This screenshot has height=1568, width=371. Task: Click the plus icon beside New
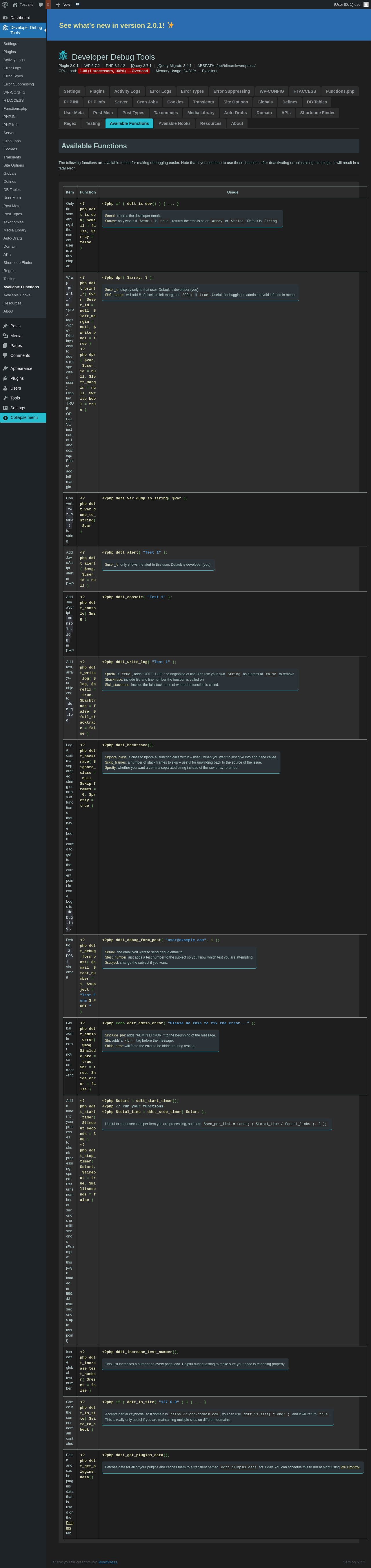click(58, 4)
